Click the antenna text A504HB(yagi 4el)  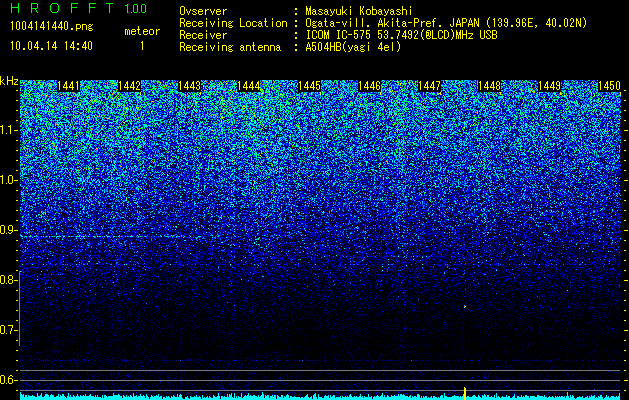point(353,47)
